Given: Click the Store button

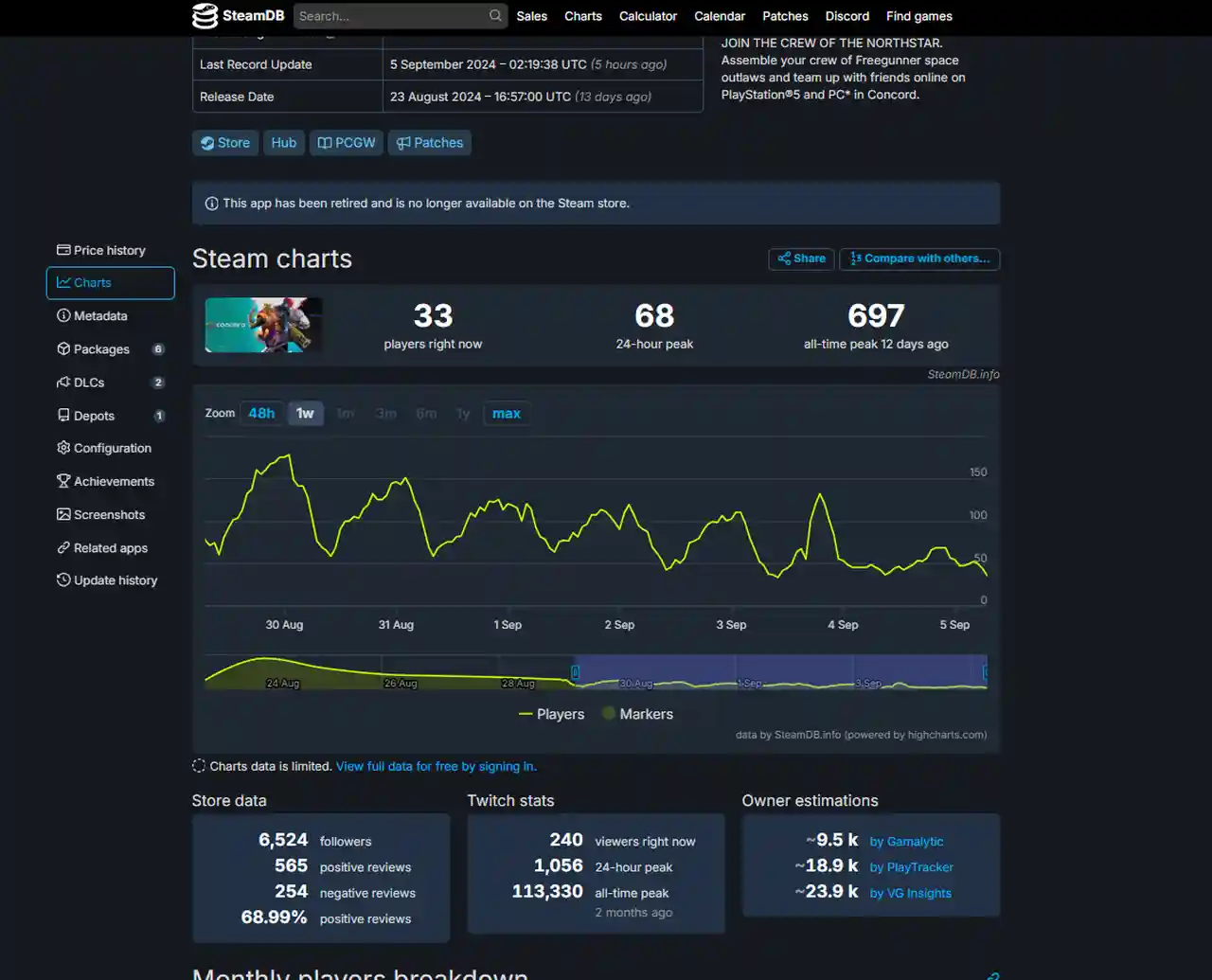Looking at the screenshot, I should [225, 143].
